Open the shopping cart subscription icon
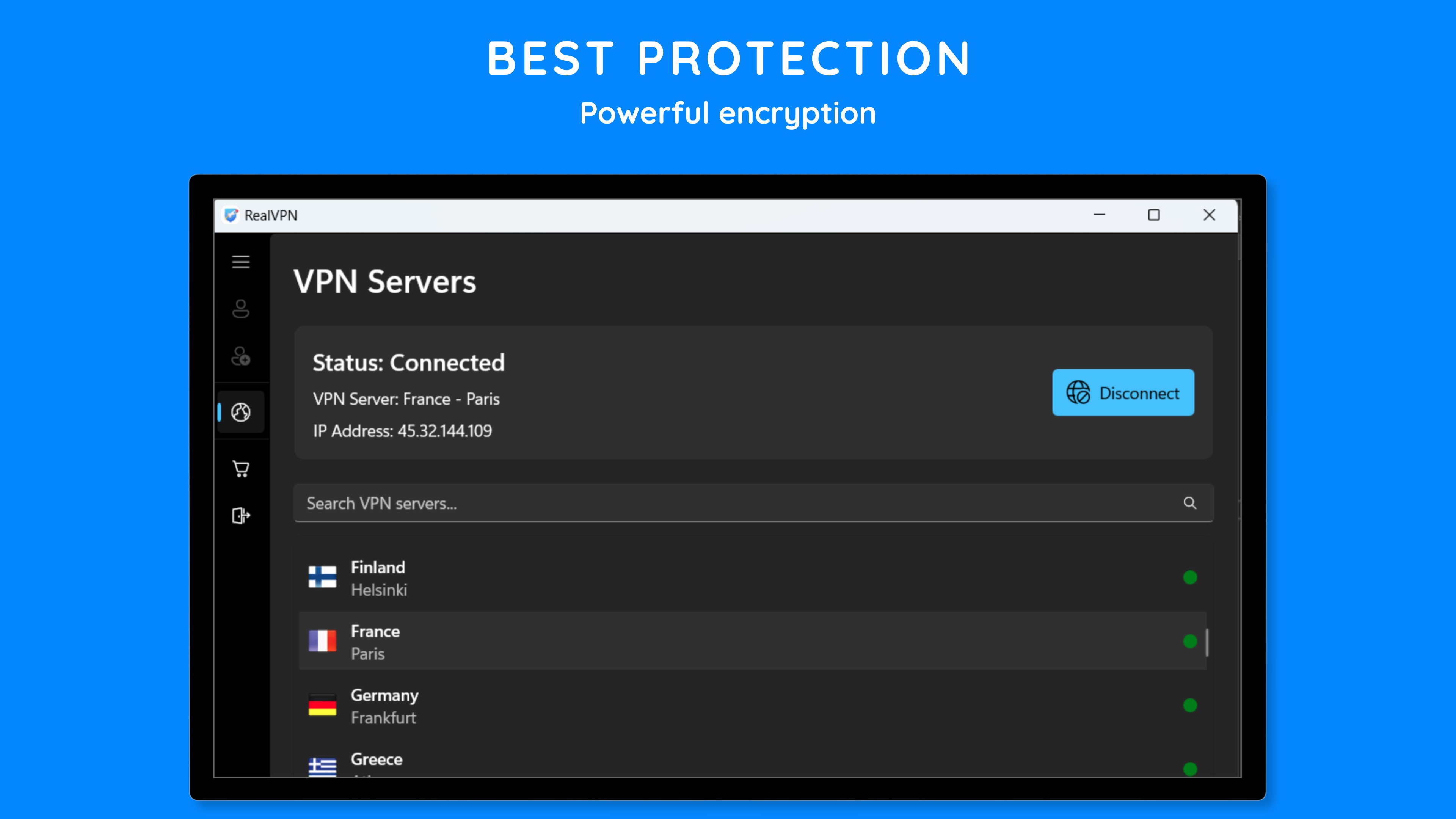This screenshot has width=1456, height=819. tap(241, 469)
